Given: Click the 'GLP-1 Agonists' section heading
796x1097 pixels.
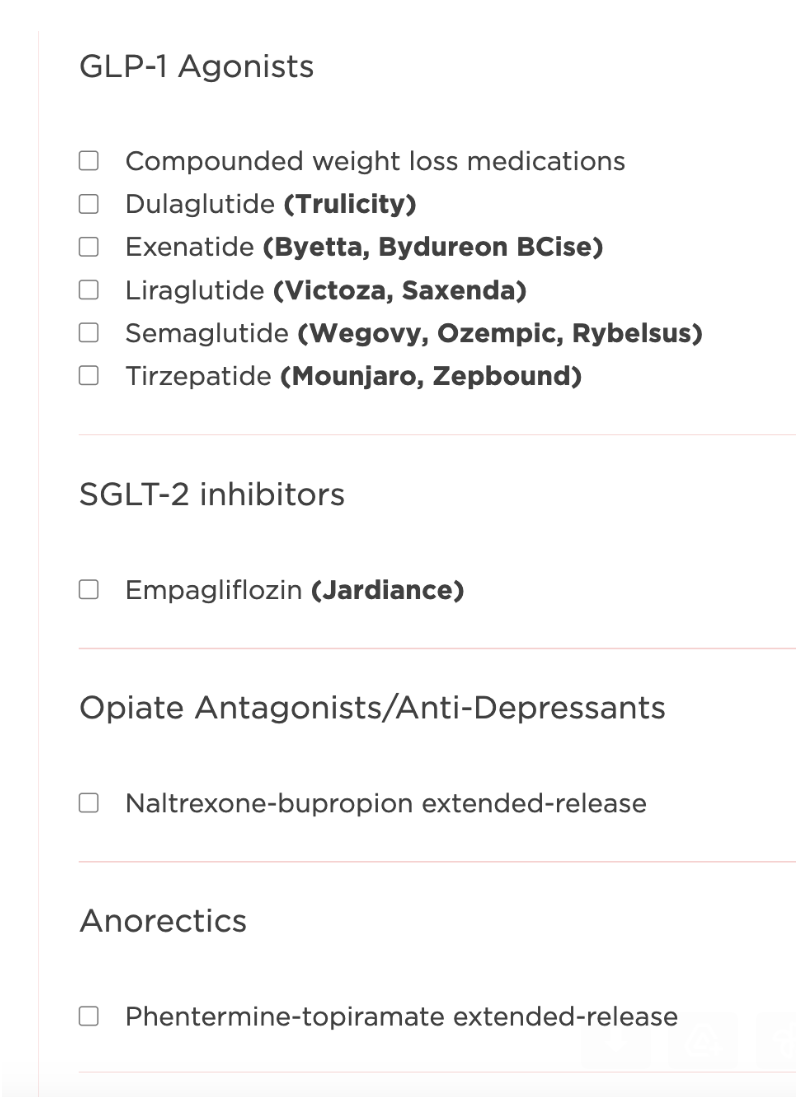Looking at the screenshot, I should pos(196,67).
